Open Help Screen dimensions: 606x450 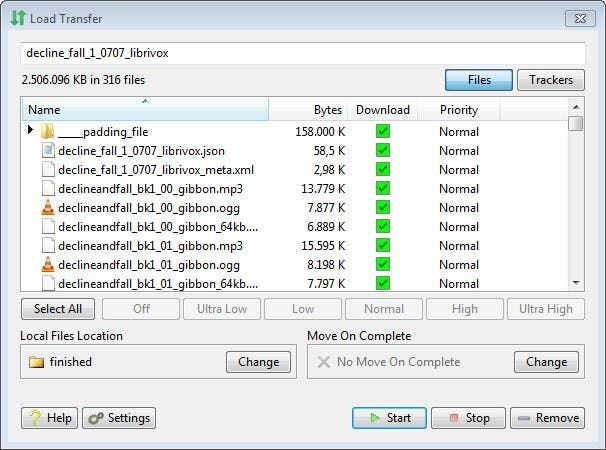[x=49, y=418]
